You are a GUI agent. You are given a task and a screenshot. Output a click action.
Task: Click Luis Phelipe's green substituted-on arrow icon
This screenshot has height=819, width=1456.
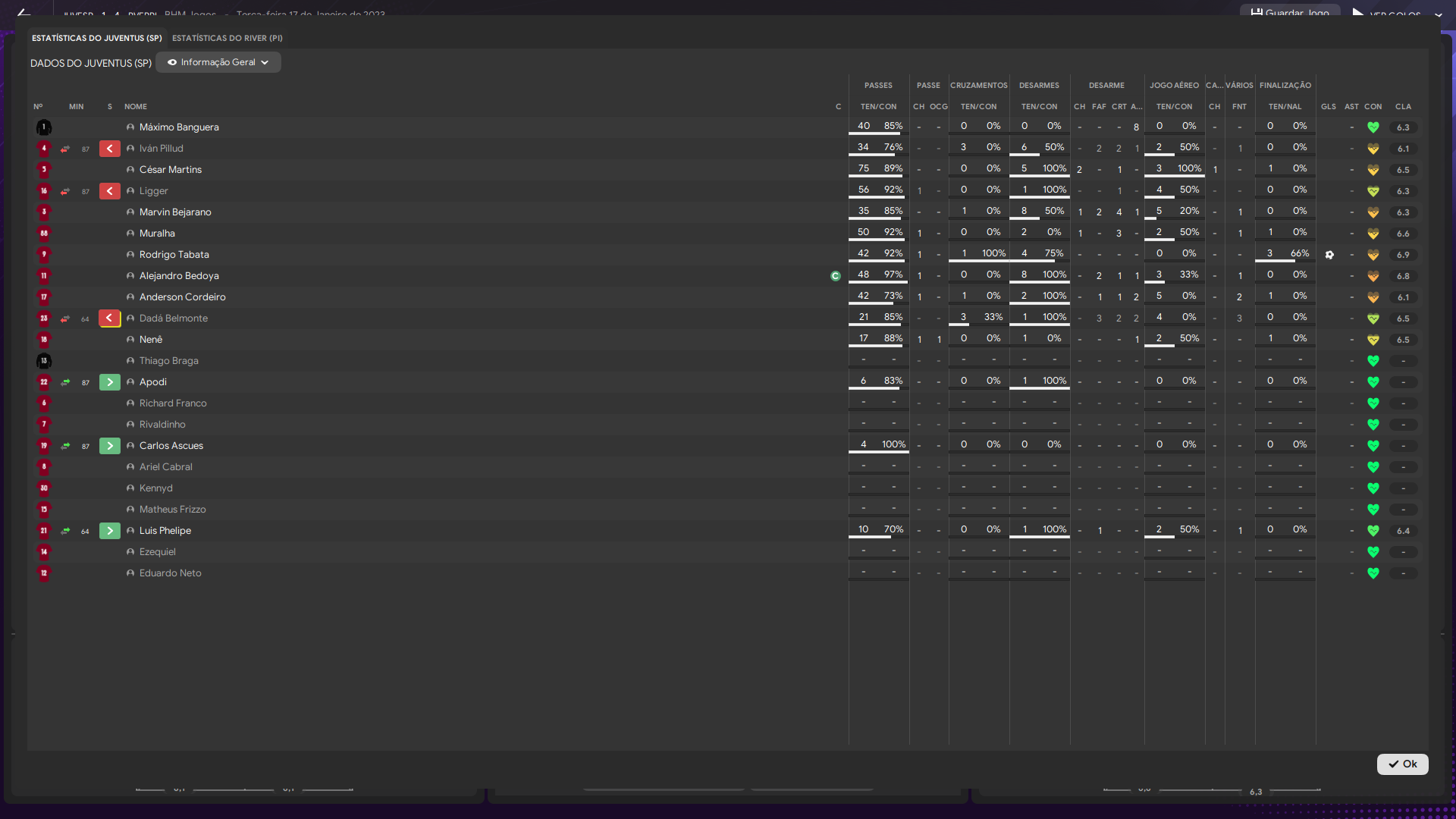110,531
